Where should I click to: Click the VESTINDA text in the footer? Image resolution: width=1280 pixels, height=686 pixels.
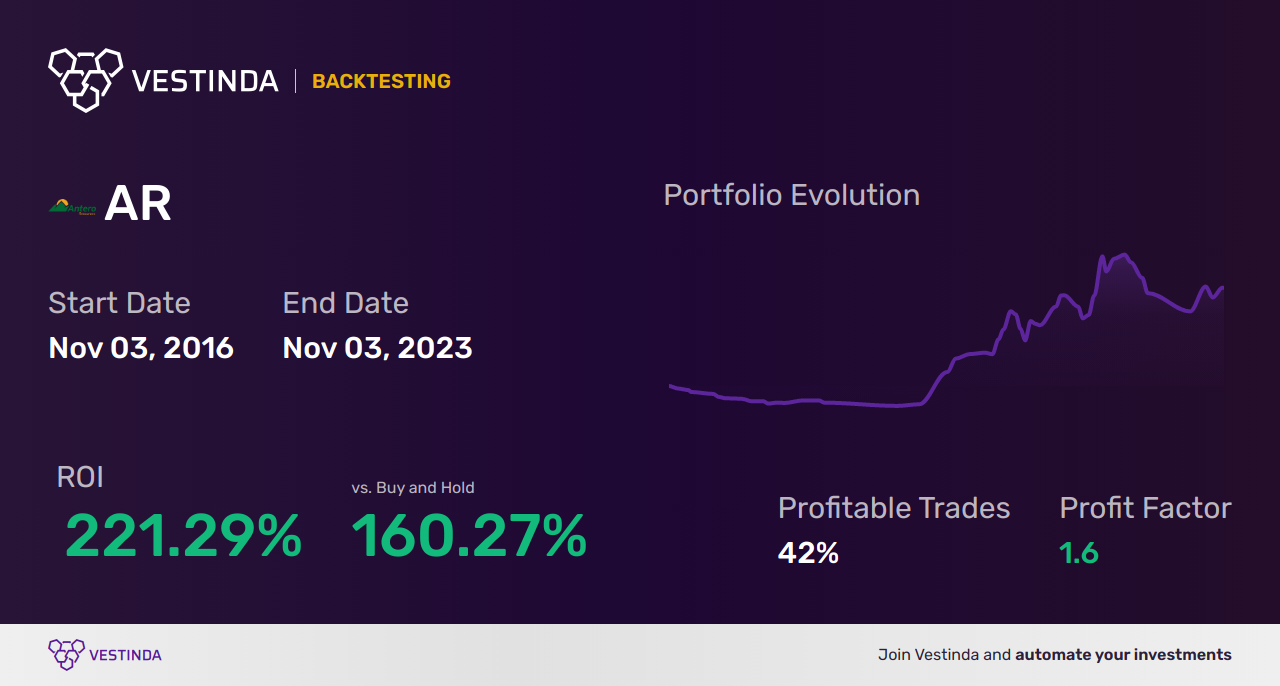(125, 655)
